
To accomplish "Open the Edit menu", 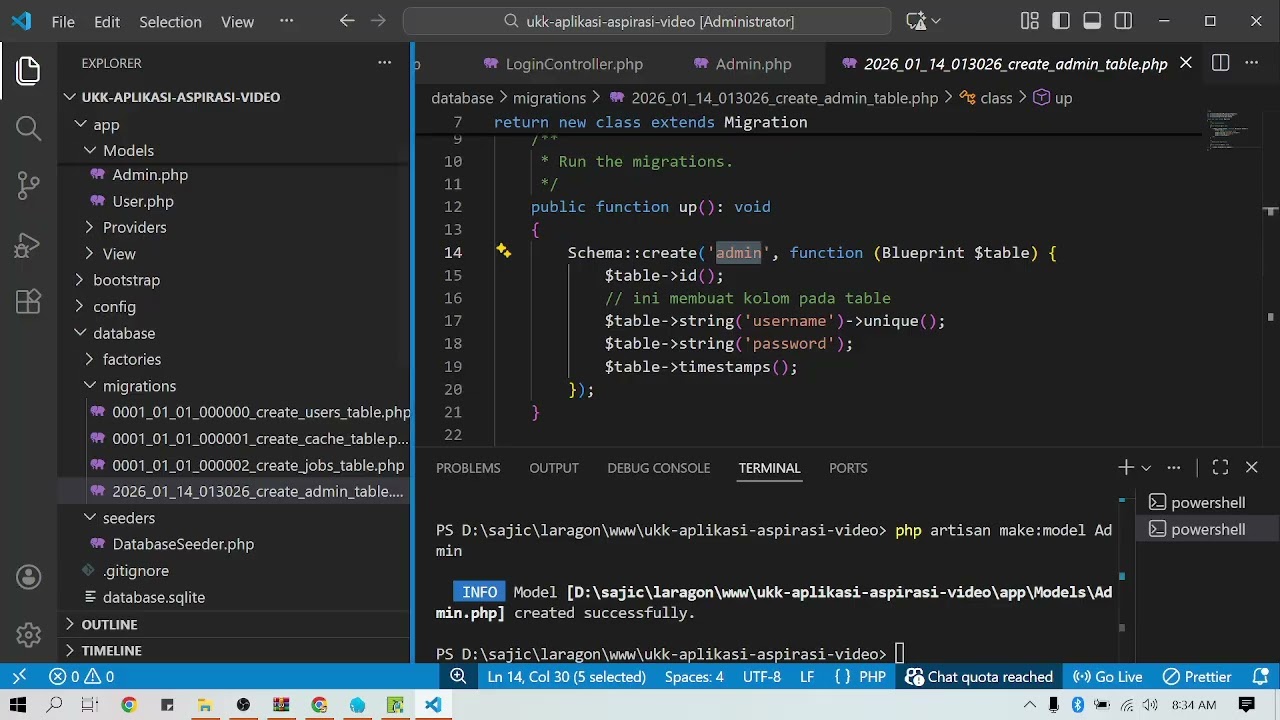I will pyautogui.click(x=107, y=21).
